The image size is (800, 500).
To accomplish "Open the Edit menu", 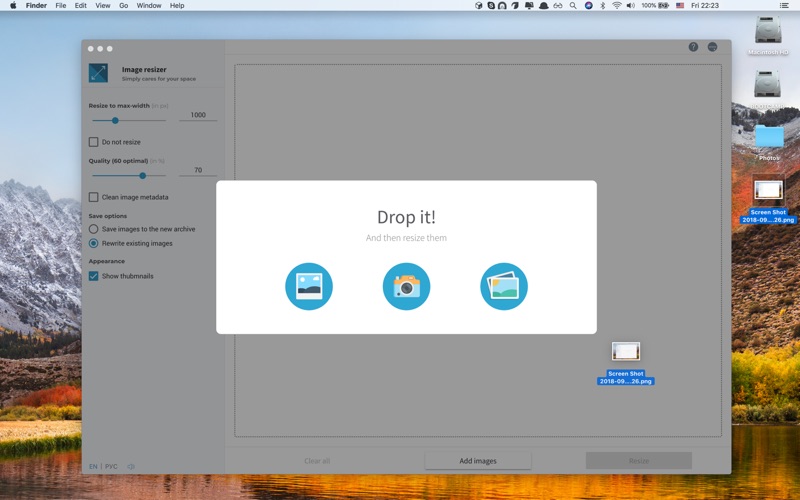I will pos(81,6).
